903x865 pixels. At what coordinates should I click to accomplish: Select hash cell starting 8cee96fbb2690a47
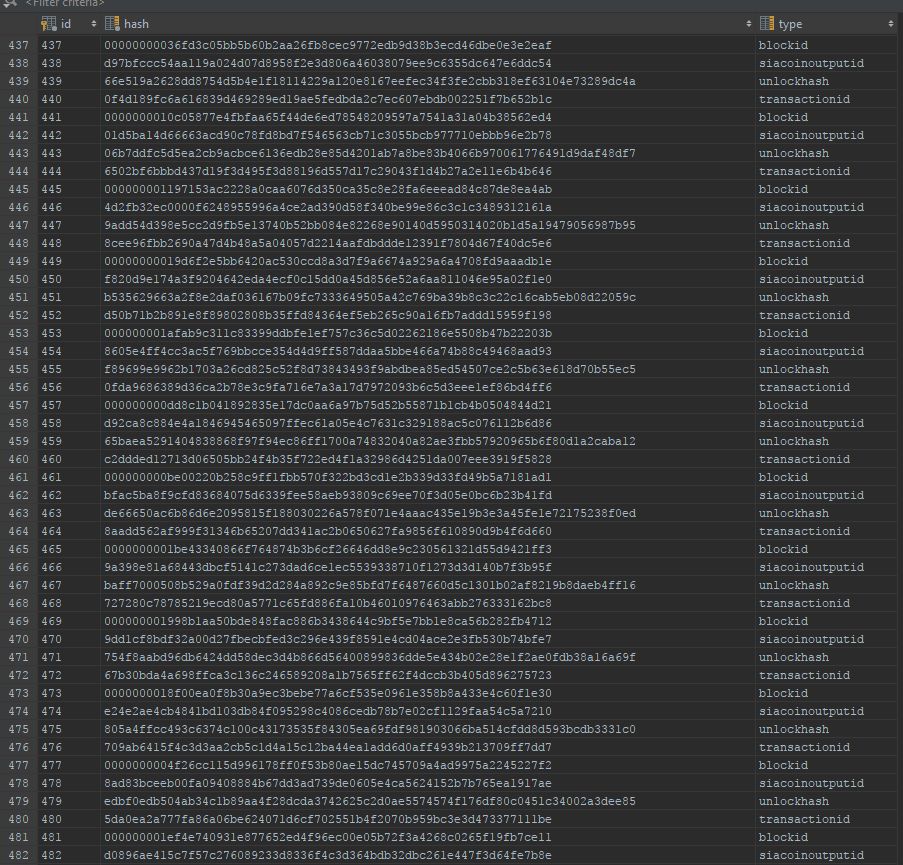pos(428,243)
